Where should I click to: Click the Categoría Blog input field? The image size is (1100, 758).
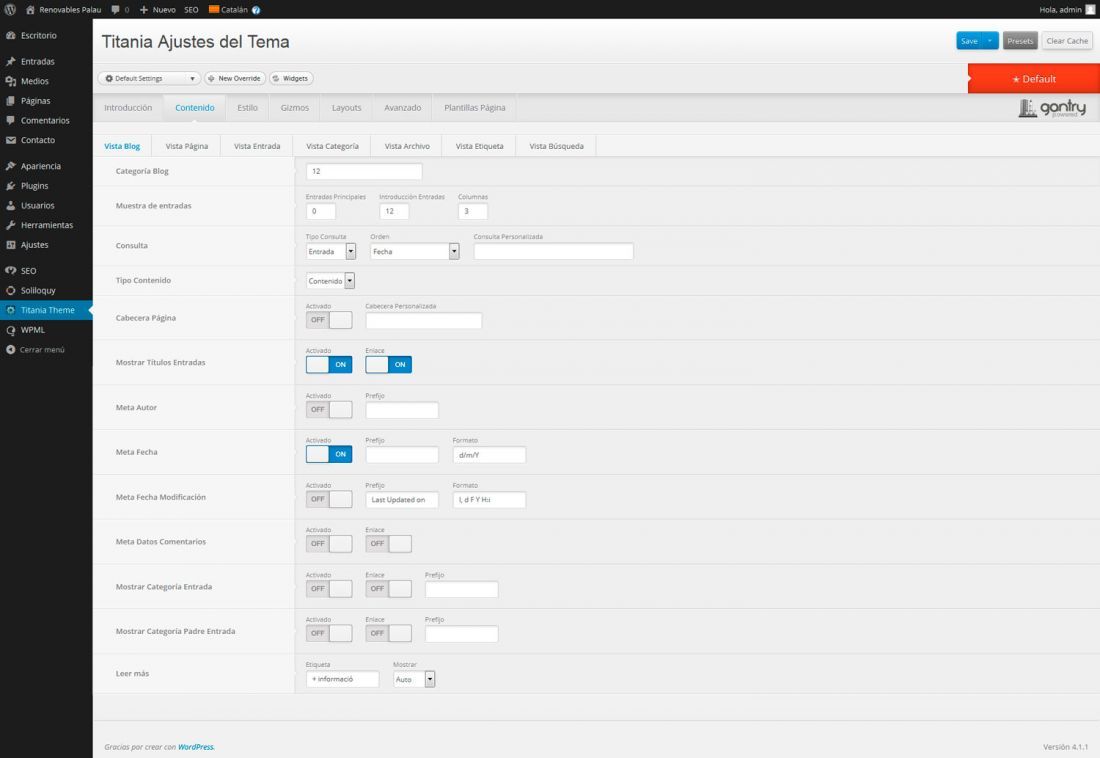[x=364, y=171]
